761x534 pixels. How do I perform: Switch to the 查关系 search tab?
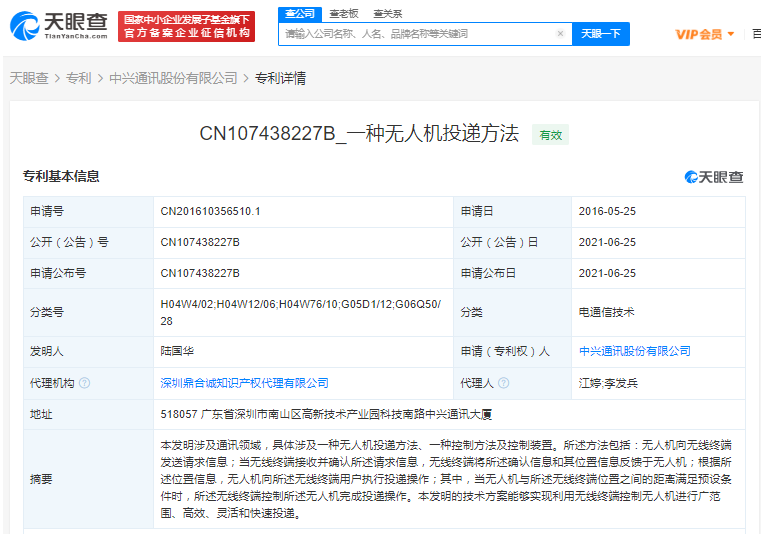(x=387, y=14)
